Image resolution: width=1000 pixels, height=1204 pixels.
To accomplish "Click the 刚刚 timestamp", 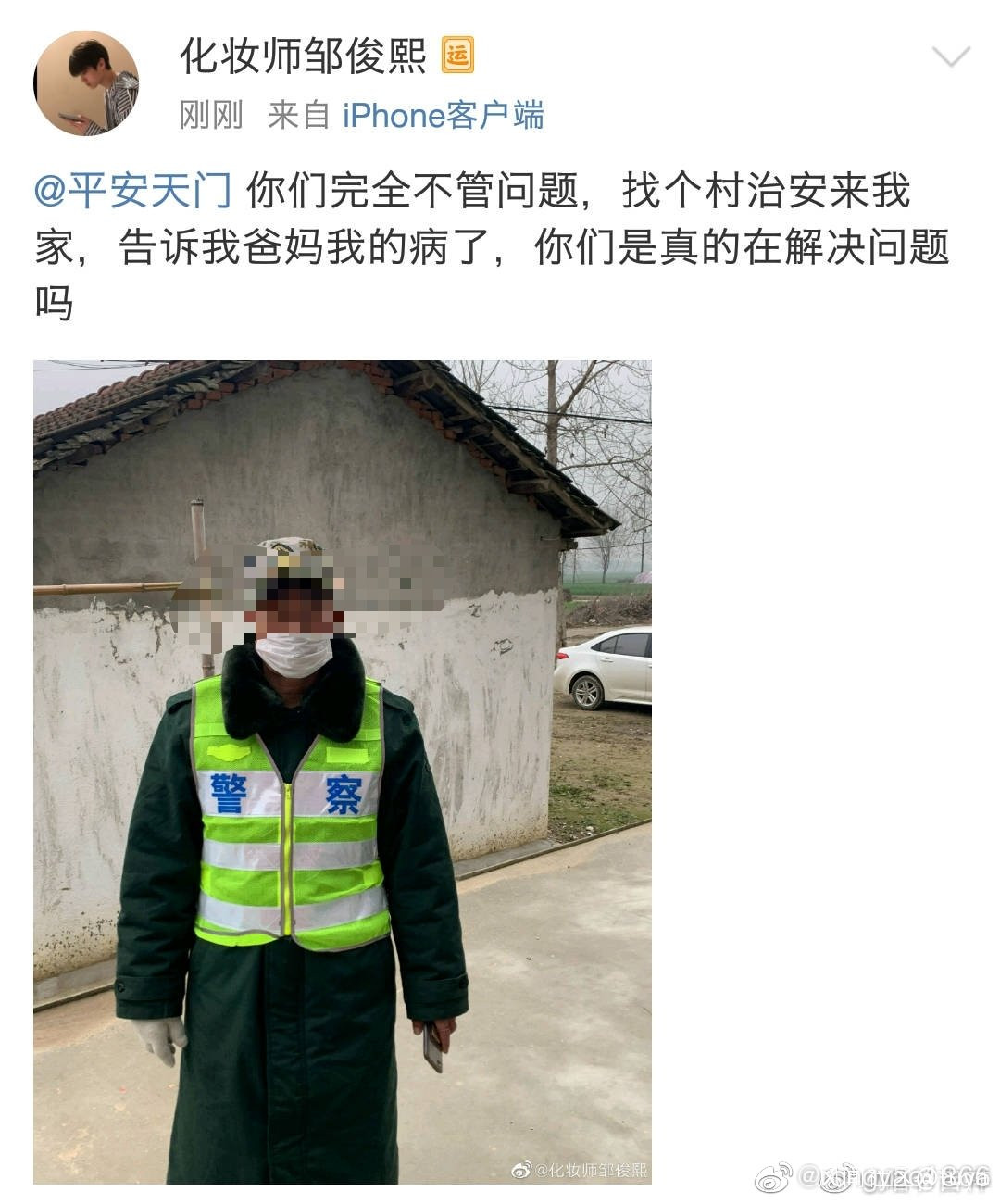I will (211, 115).
